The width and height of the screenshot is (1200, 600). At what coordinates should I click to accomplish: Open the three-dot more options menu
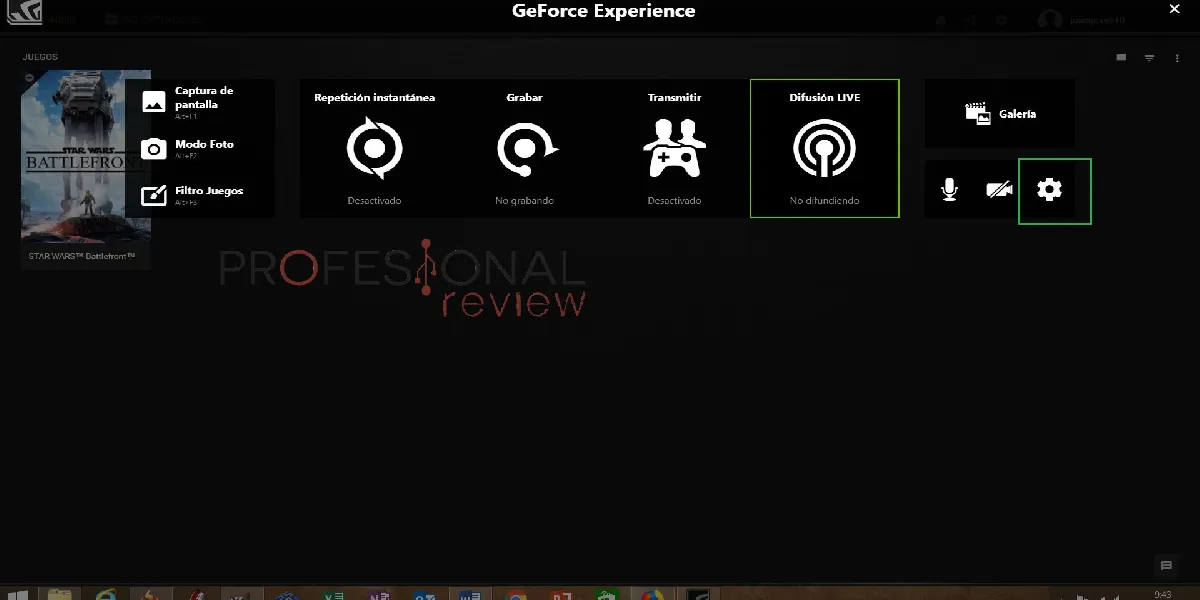tap(1178, 58)
